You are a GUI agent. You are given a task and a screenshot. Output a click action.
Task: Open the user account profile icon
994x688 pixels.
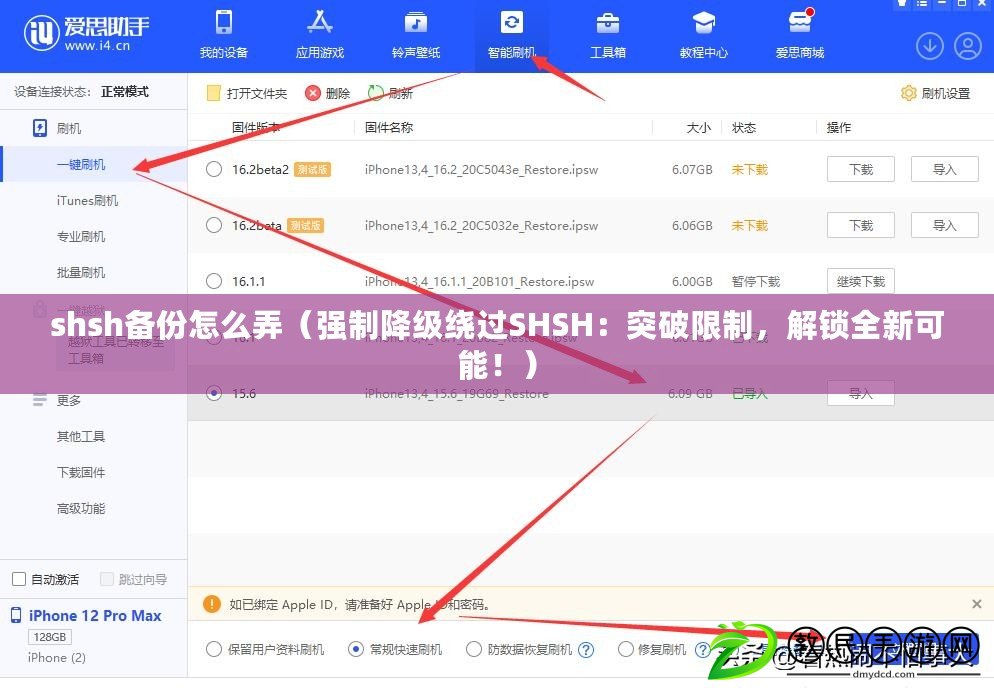pos(967,46)
